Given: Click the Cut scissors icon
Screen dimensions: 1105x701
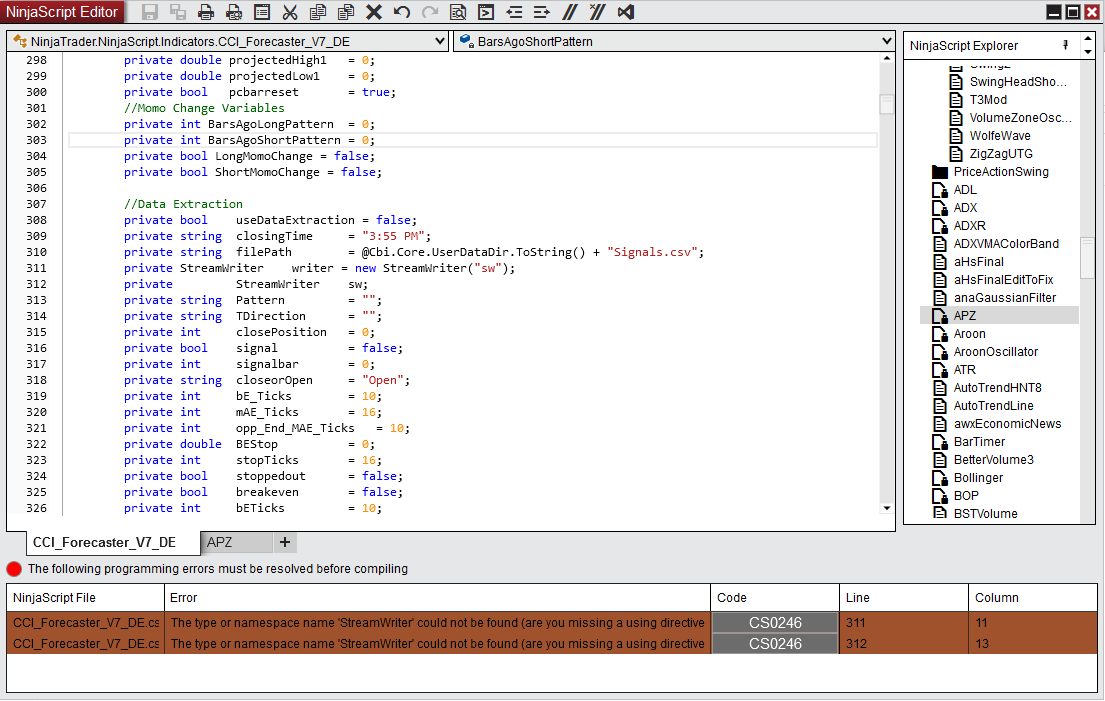Looking at the screenshot, I should pos(290,13).
